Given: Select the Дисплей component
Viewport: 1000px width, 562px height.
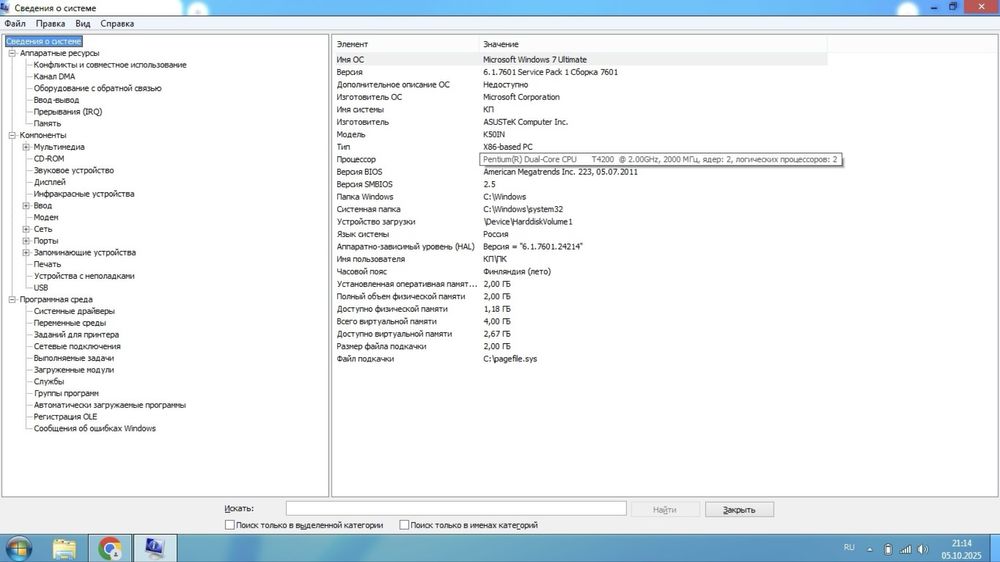Looking at the screenshot, I should tap(49, 182).
